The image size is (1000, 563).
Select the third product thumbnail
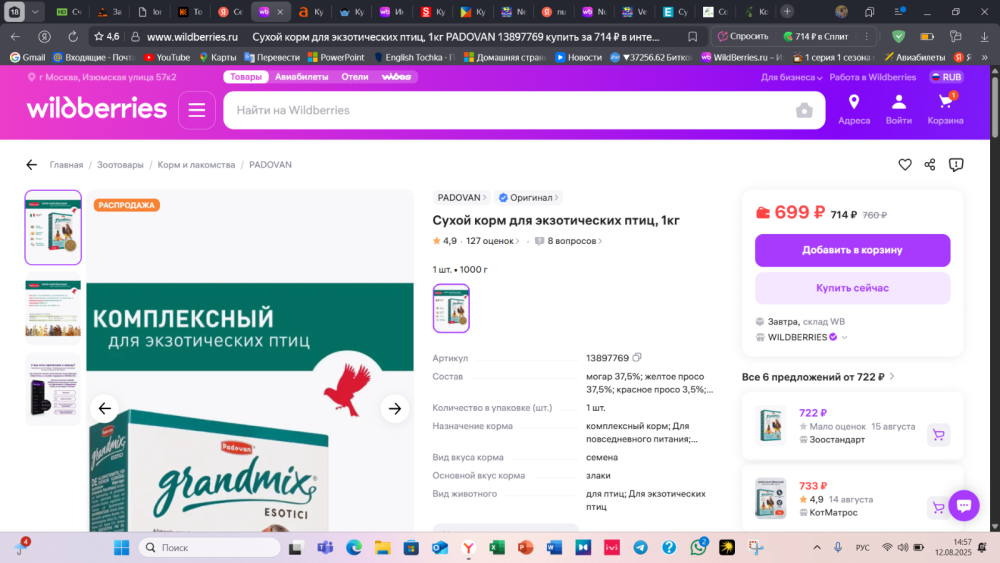click(x=53, y=389)
